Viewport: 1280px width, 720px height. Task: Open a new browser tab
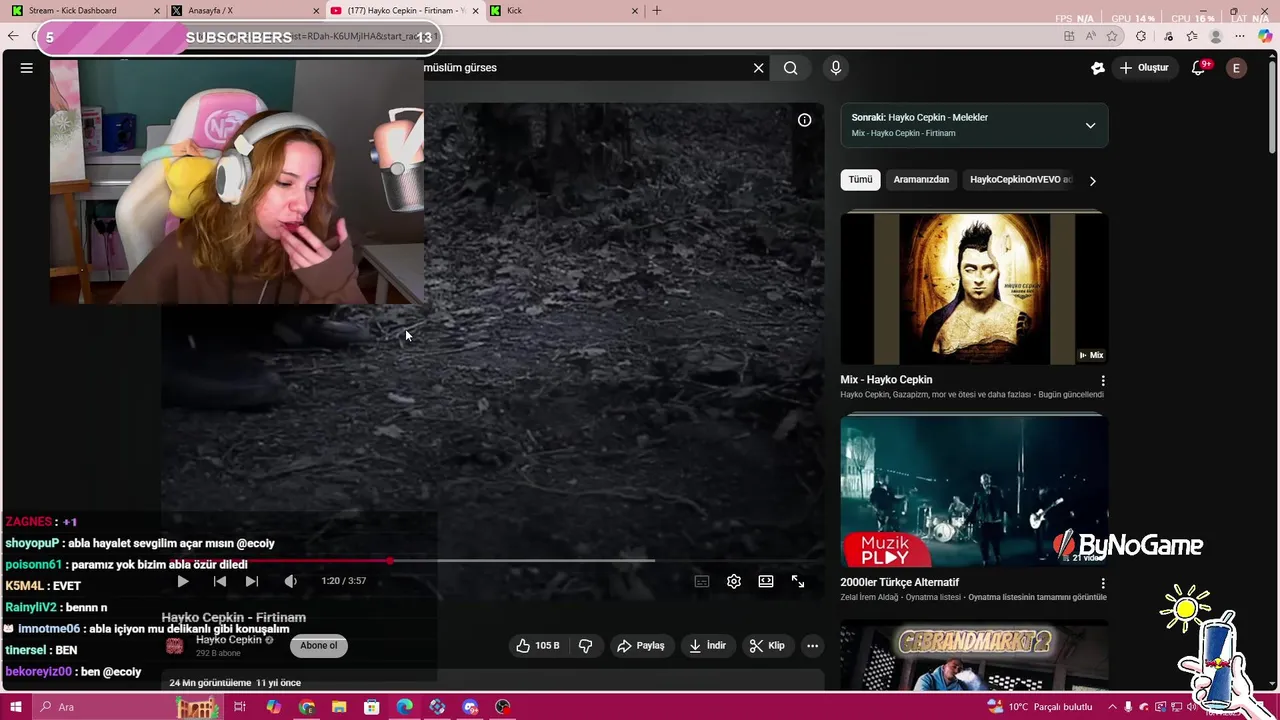657,10
